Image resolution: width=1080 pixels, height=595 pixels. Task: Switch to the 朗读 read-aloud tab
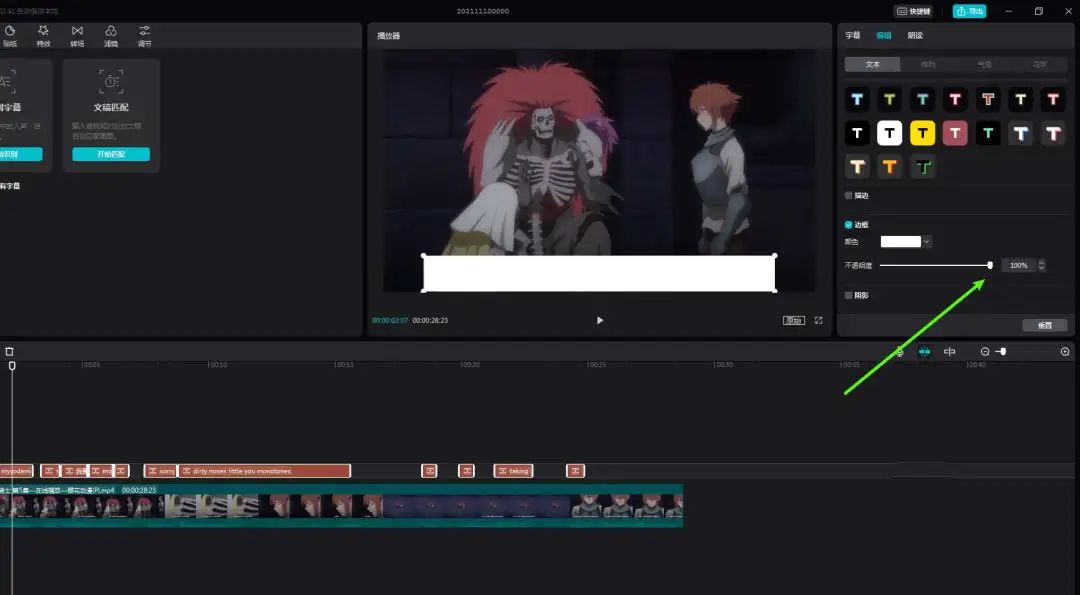tap(915, 35)
